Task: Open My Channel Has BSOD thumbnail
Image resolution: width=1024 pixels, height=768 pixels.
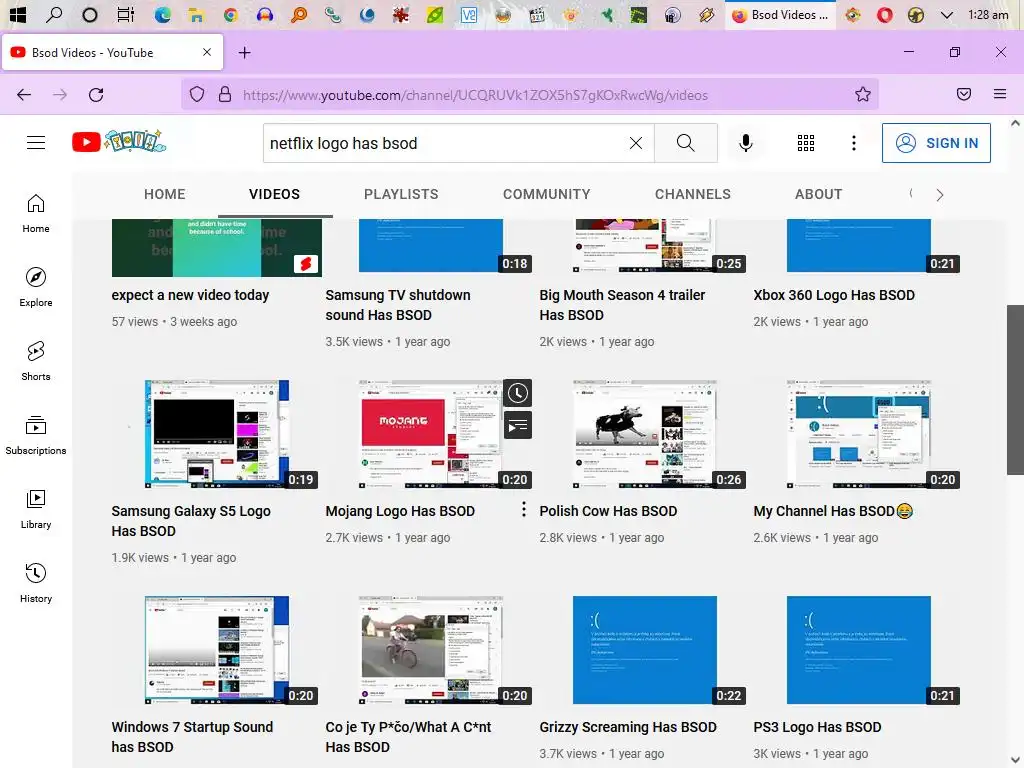Action: tap(859, 434)
